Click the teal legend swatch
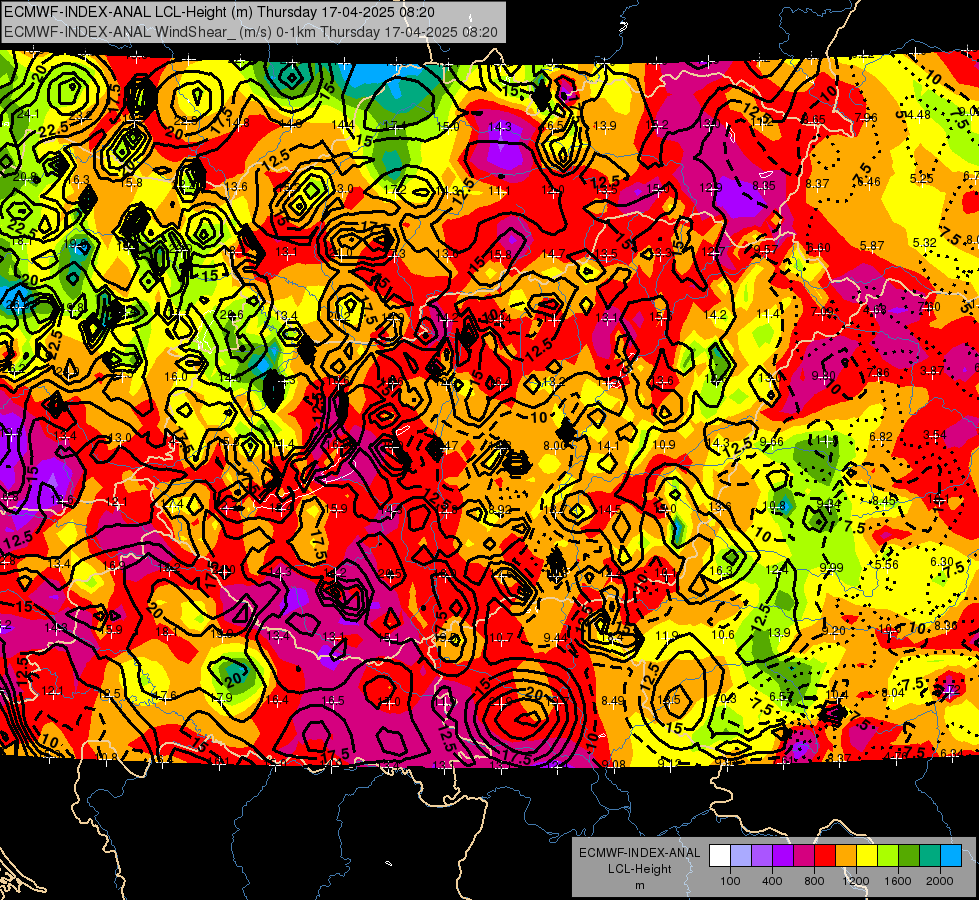 (930, 856)
